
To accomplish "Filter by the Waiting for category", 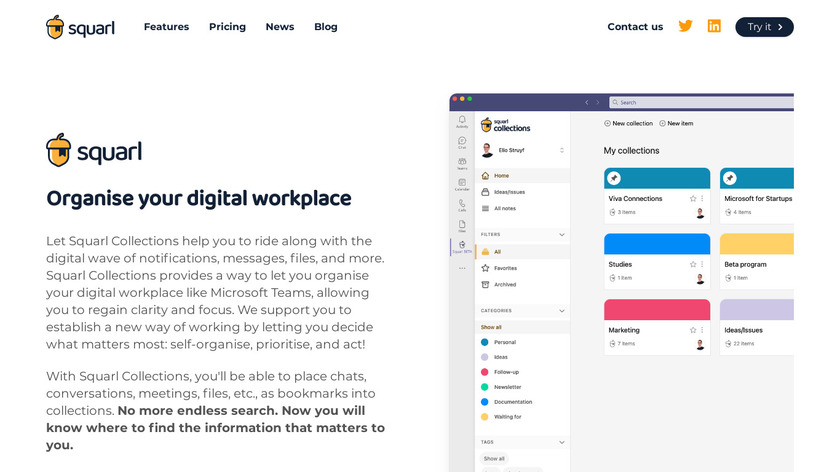I will coord(501,417).
